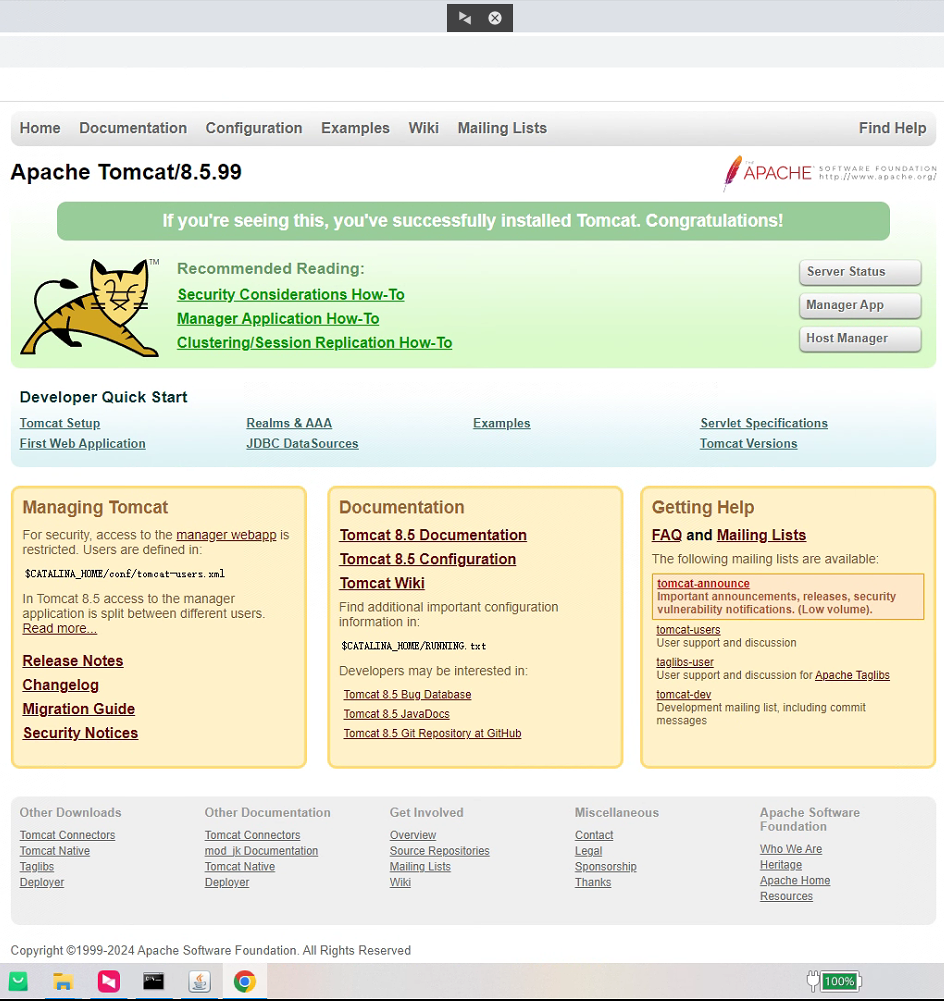
Task: Open Manager Application How-To link
Action: (278, 319)
